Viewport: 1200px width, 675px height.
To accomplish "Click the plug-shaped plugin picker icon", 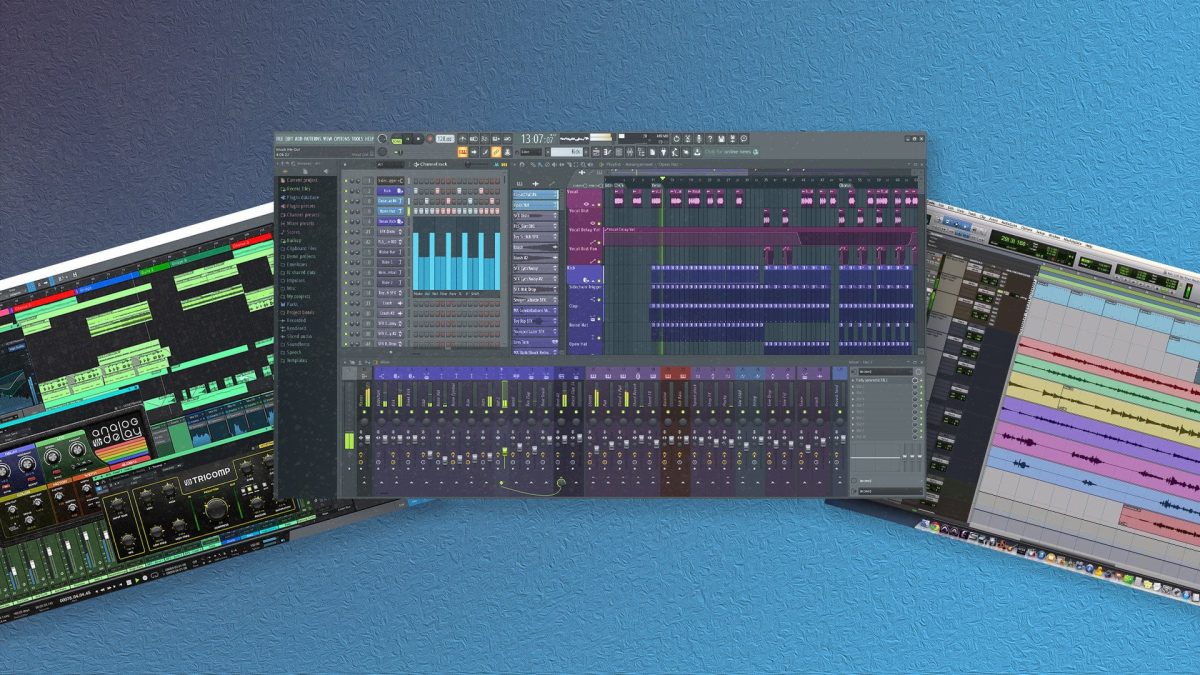I will click(664, 152).
